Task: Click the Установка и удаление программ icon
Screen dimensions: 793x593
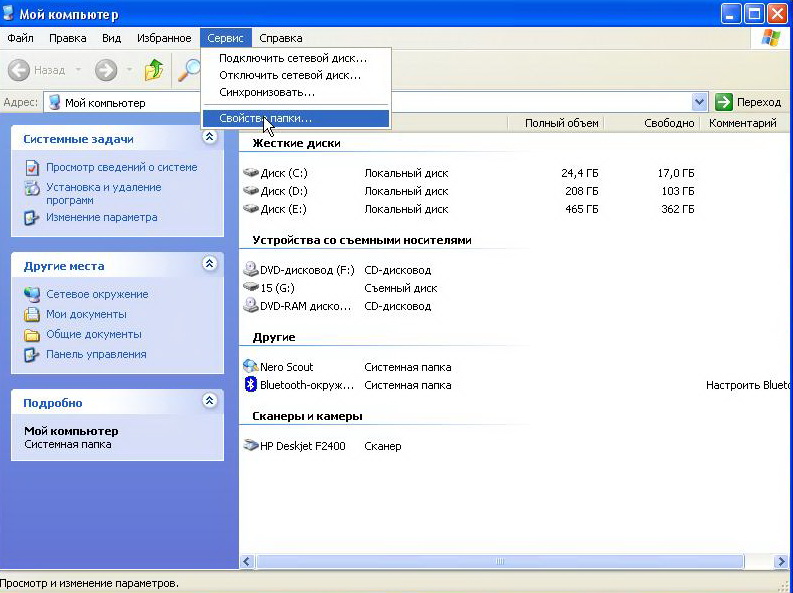Action: (x=32, y=188)
